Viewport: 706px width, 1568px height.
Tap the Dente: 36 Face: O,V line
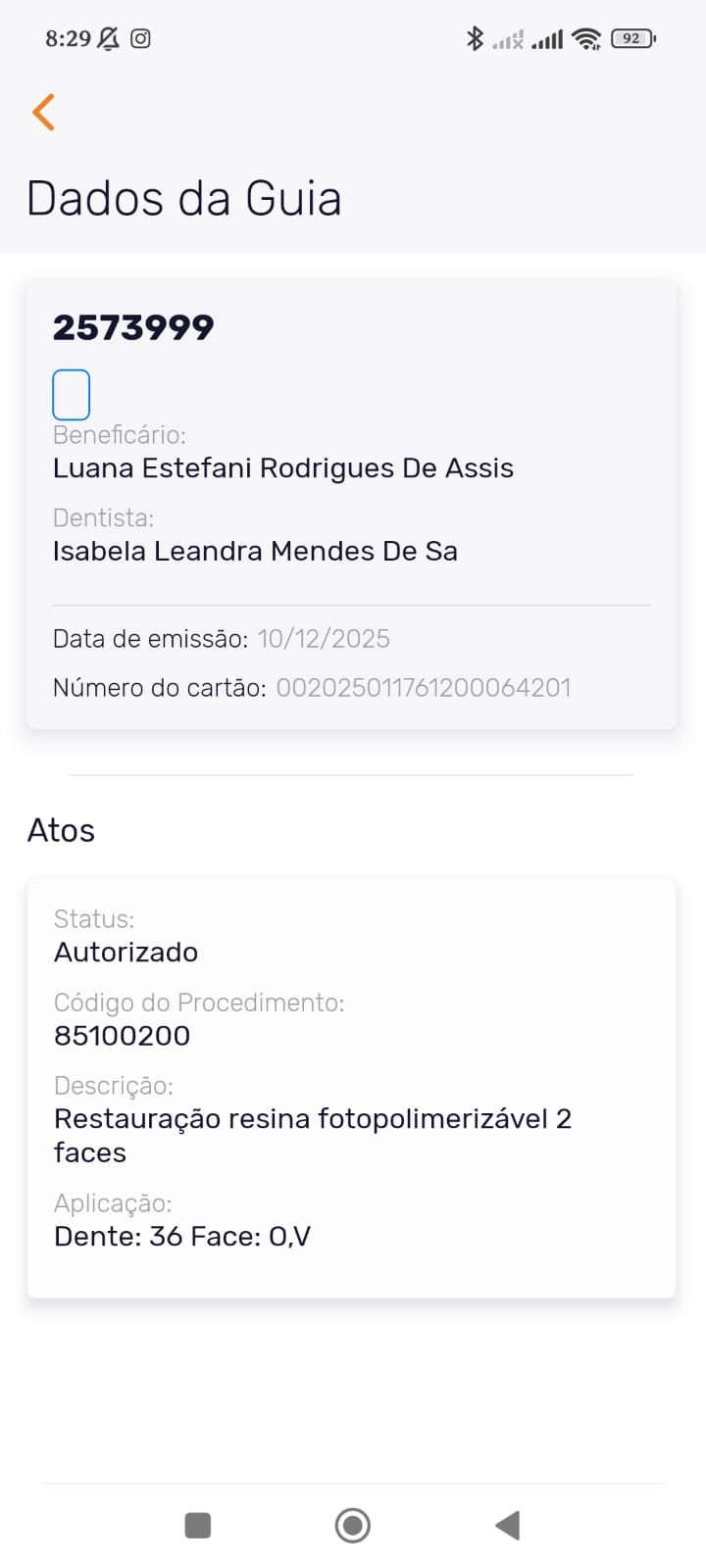point(182,1237)
